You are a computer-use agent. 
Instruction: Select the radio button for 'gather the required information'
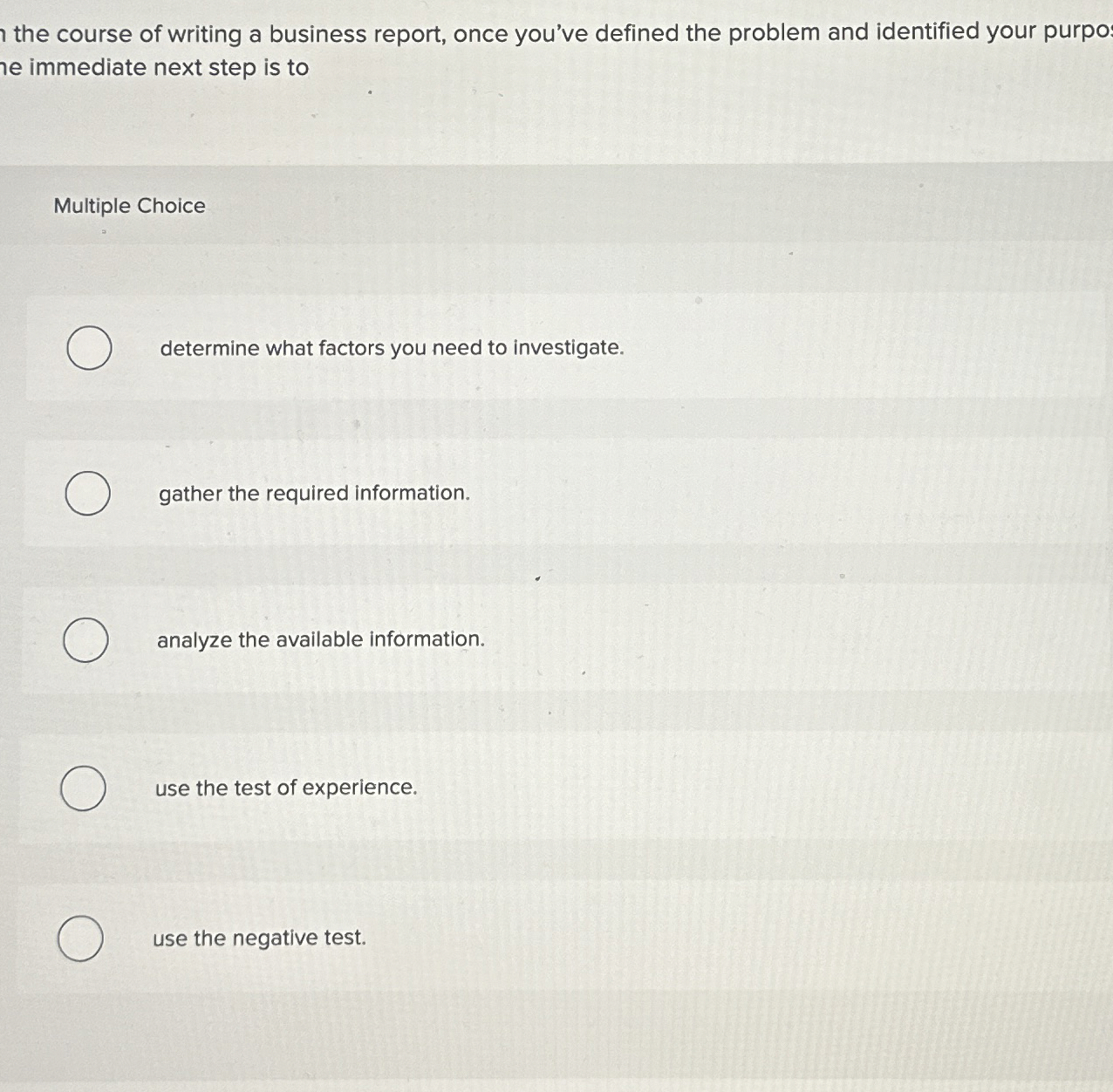[x=87, y=493]
